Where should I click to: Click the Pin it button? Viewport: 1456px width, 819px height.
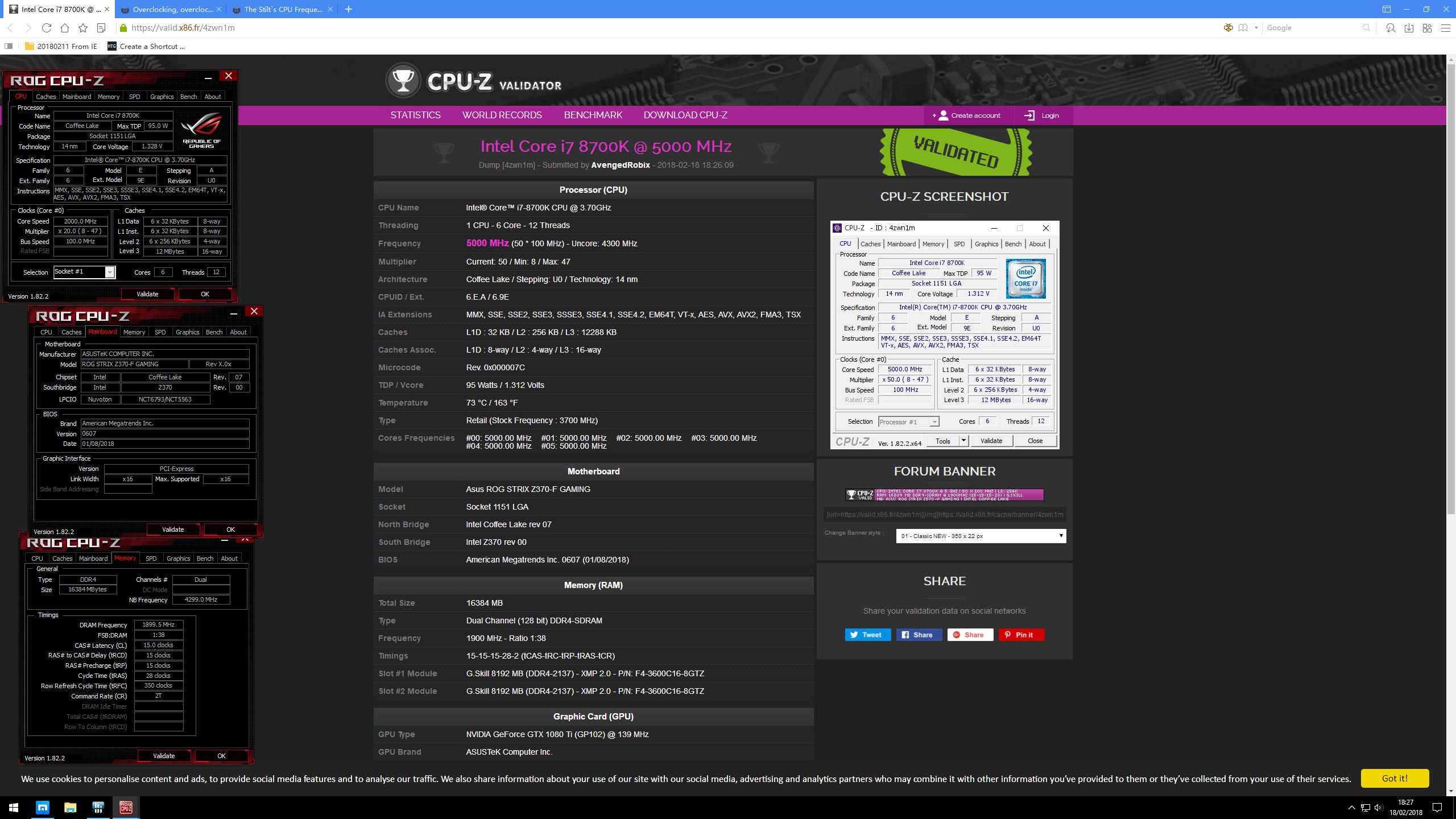[x=1021, y=635]
